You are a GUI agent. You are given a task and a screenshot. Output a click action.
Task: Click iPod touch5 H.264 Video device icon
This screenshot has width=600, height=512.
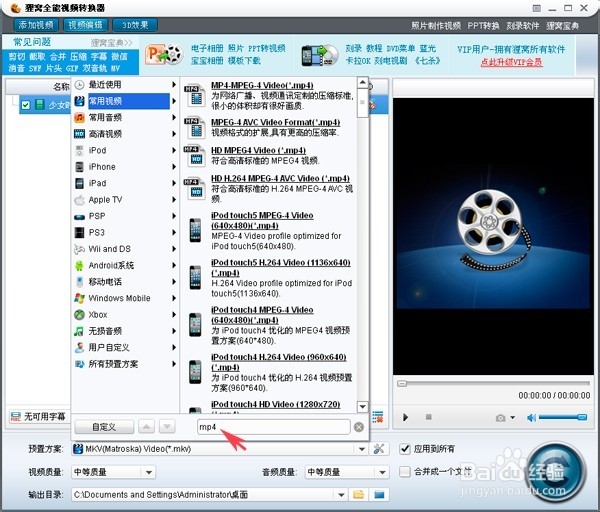(x=195, y=278)
